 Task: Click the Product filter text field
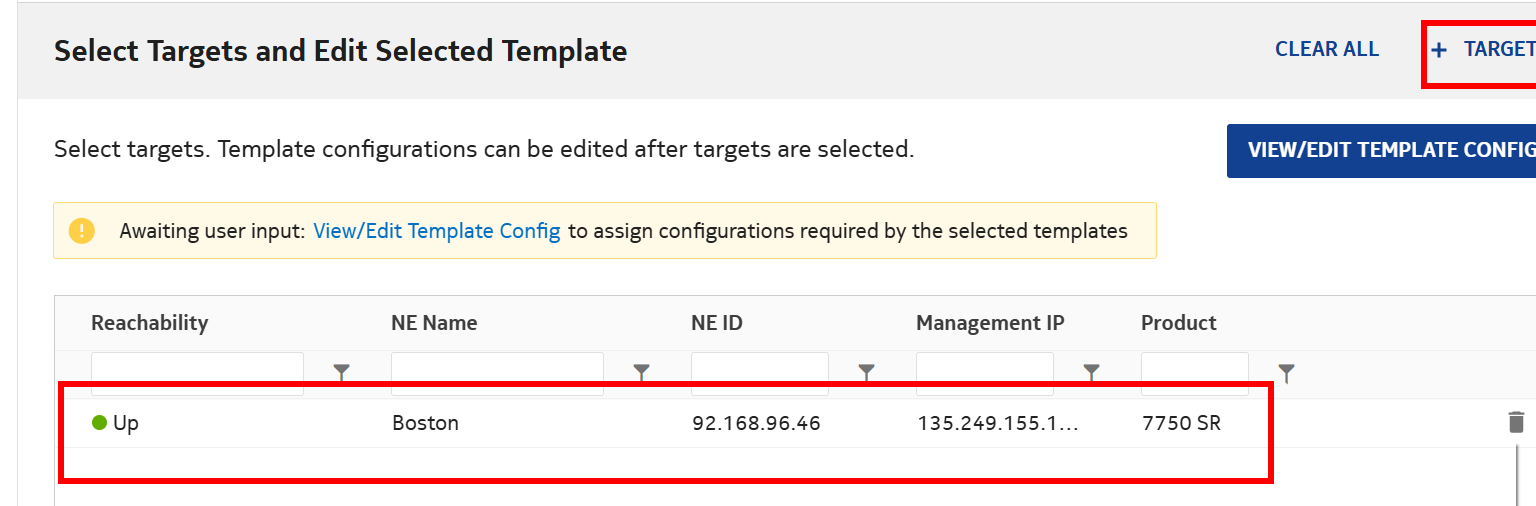click(1194, 372)
